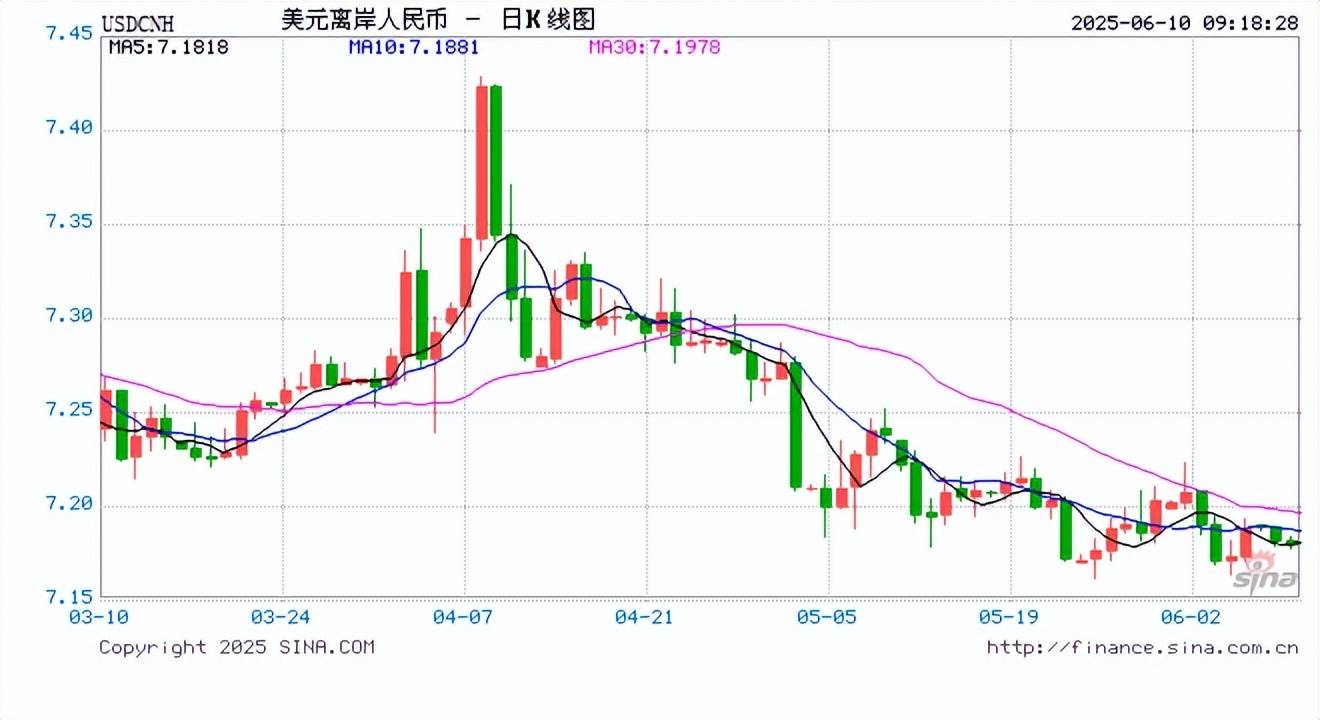This screenshot has height=720, width=1320.
Task: Click the 05-05 date axis label
Action: tap(828, 617)
